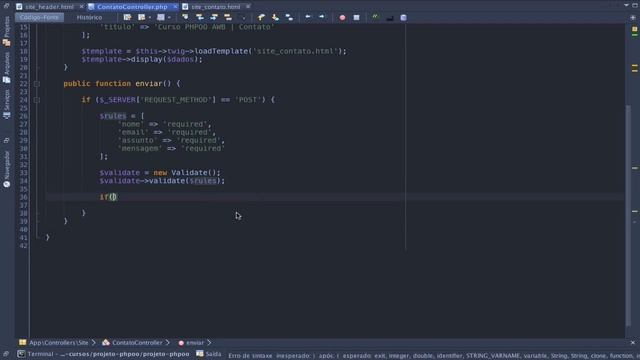
Task: Select the Código-Fonte view button
Action: 39,18
